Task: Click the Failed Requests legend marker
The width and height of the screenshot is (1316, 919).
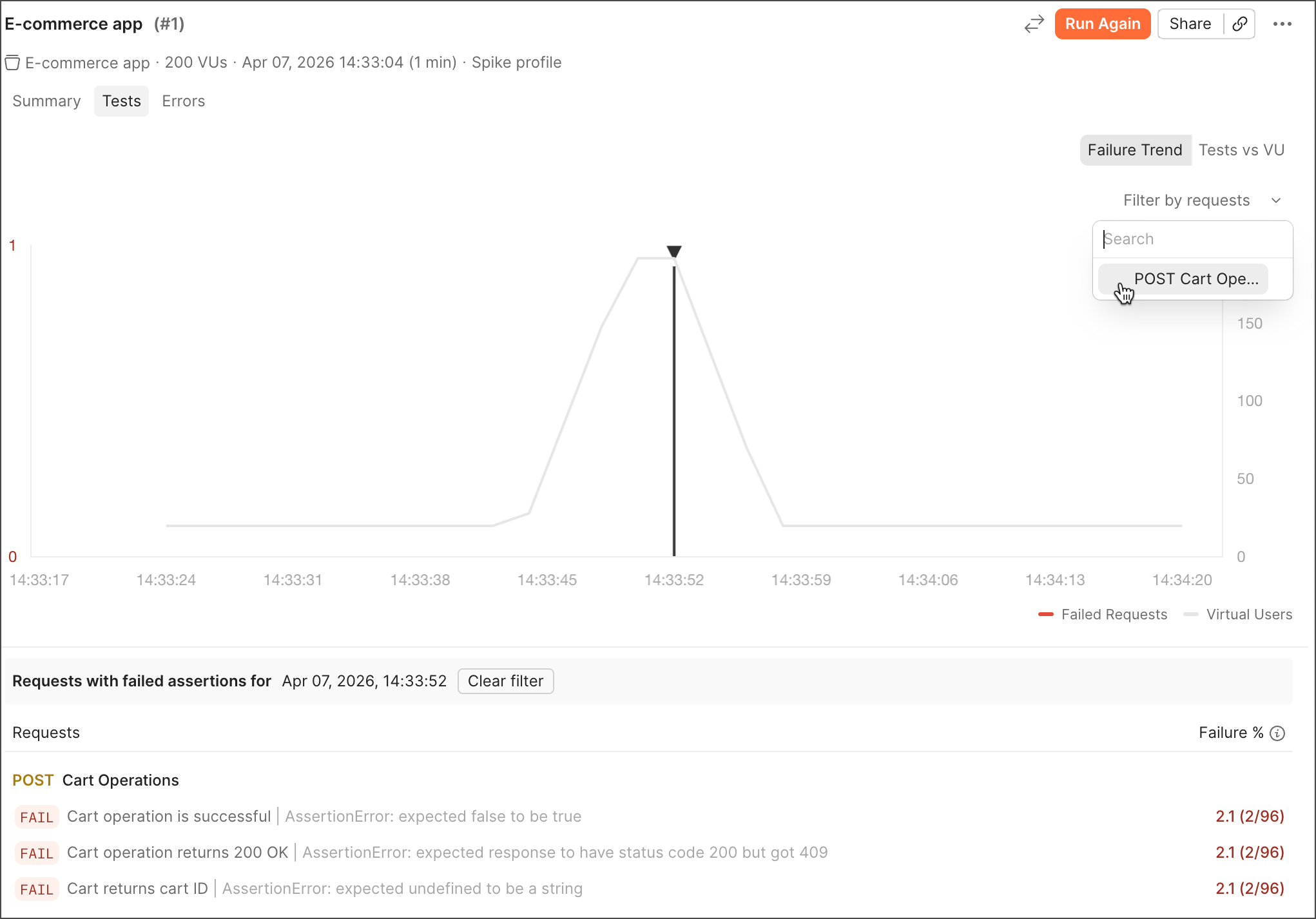Action: 1047,614
